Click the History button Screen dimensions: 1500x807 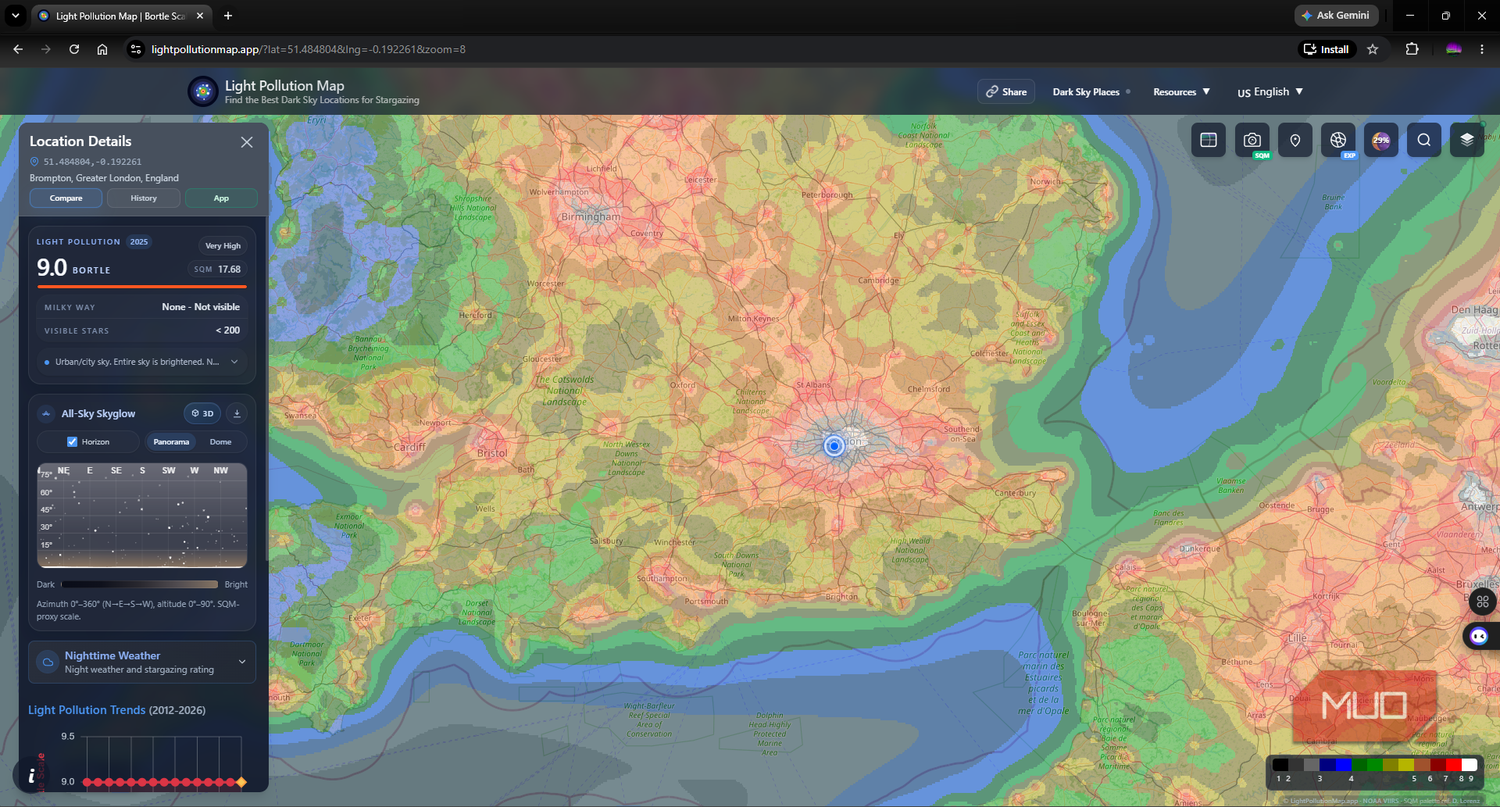pyautogui.click(x=144, y=198)
